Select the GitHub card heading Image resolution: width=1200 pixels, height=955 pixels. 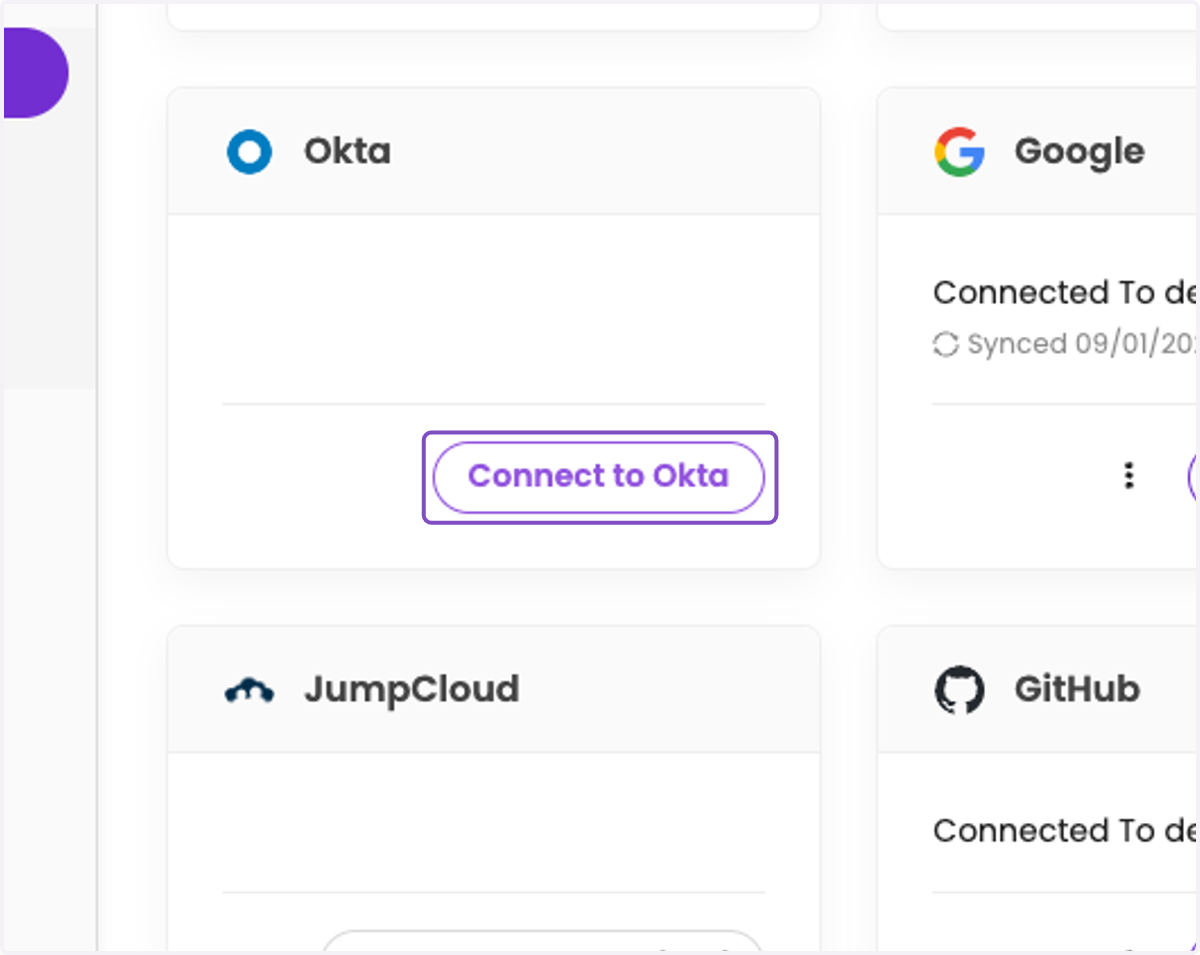pyautogui.click(x=1077, y=689)
